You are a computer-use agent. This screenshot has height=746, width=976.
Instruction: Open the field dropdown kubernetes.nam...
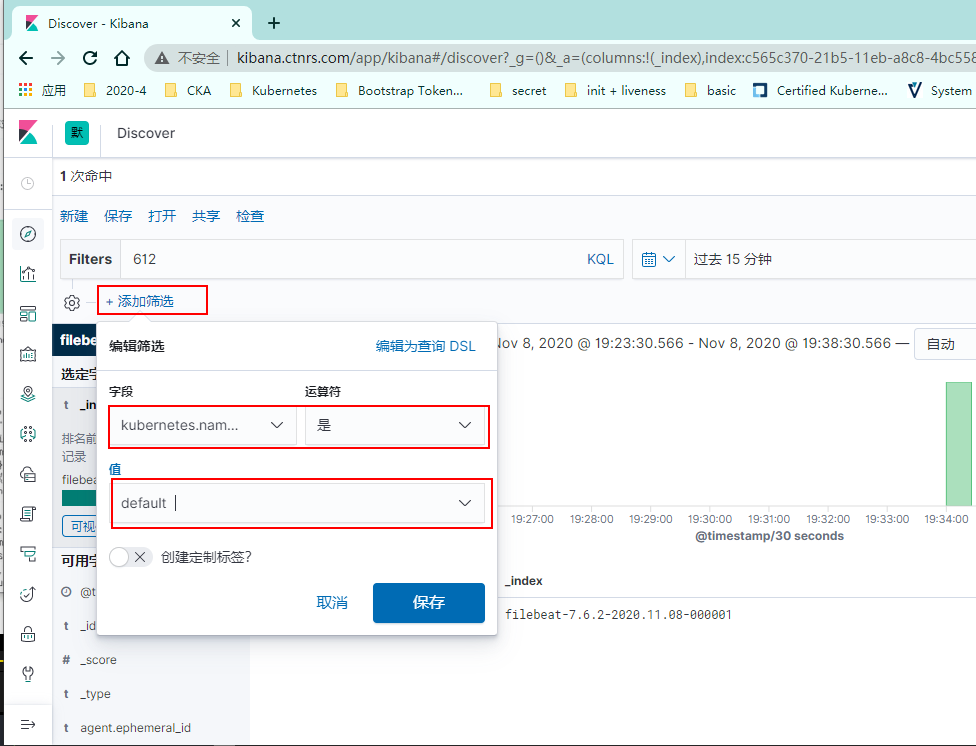(203, 425)
